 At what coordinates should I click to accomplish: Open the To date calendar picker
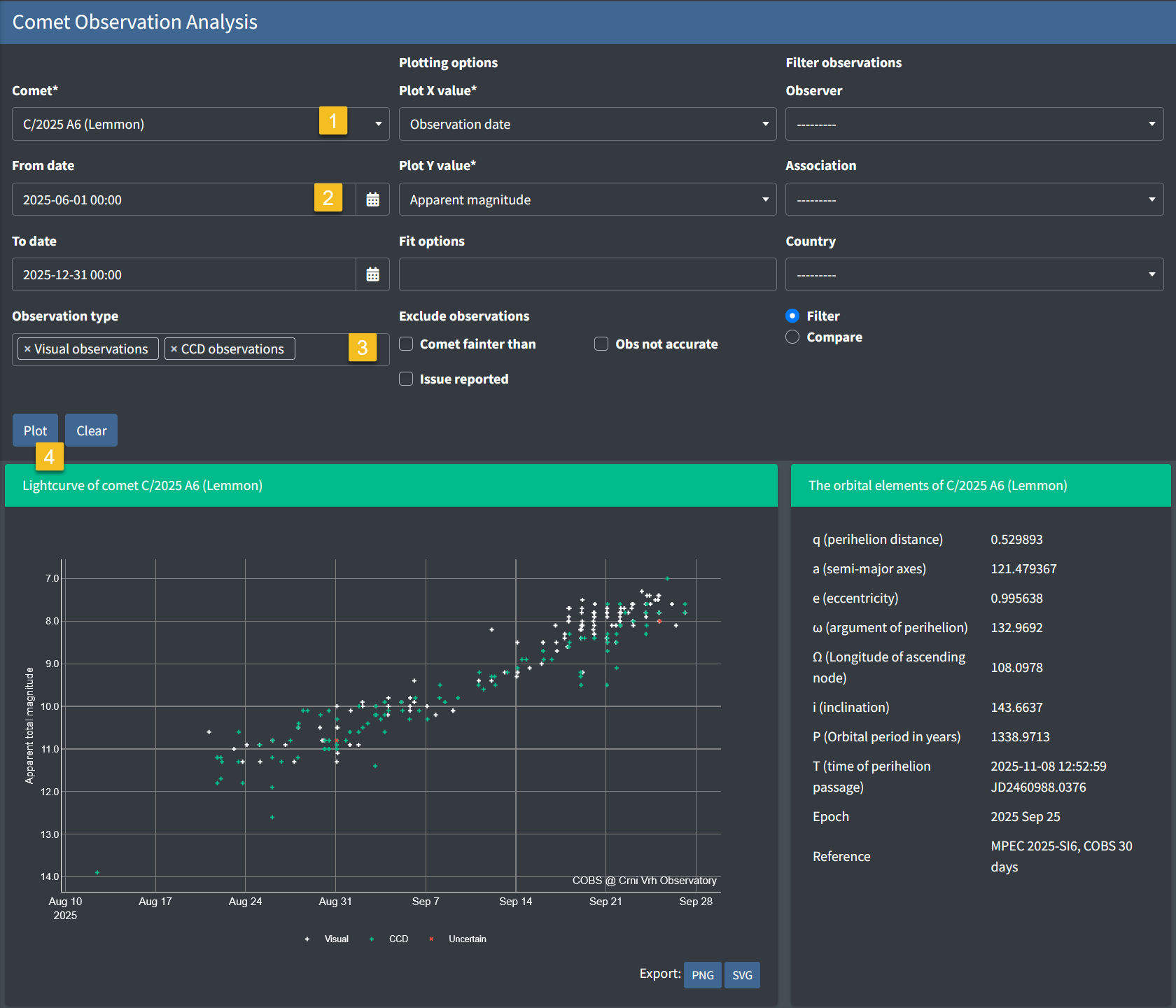372,274
